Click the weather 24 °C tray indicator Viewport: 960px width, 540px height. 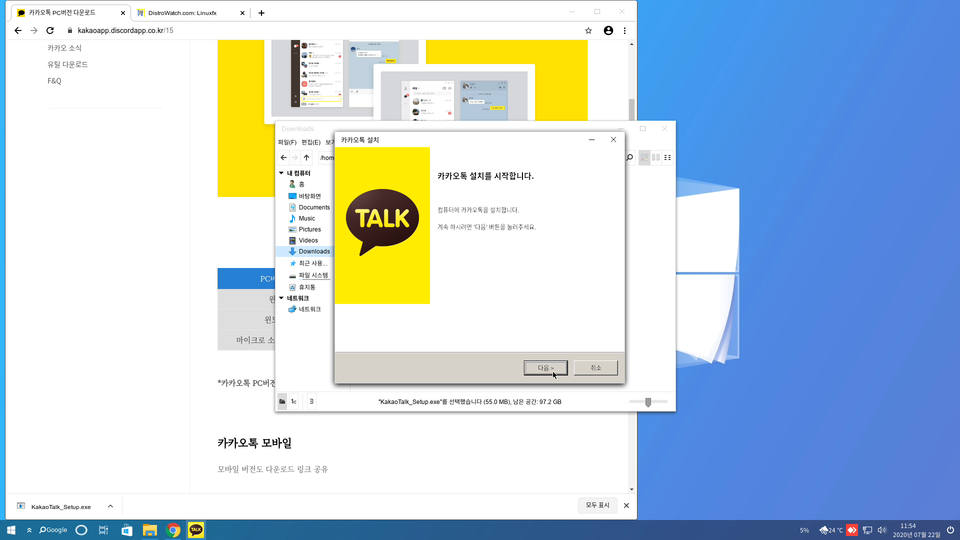pyautogui.click(x=831, y=530)
